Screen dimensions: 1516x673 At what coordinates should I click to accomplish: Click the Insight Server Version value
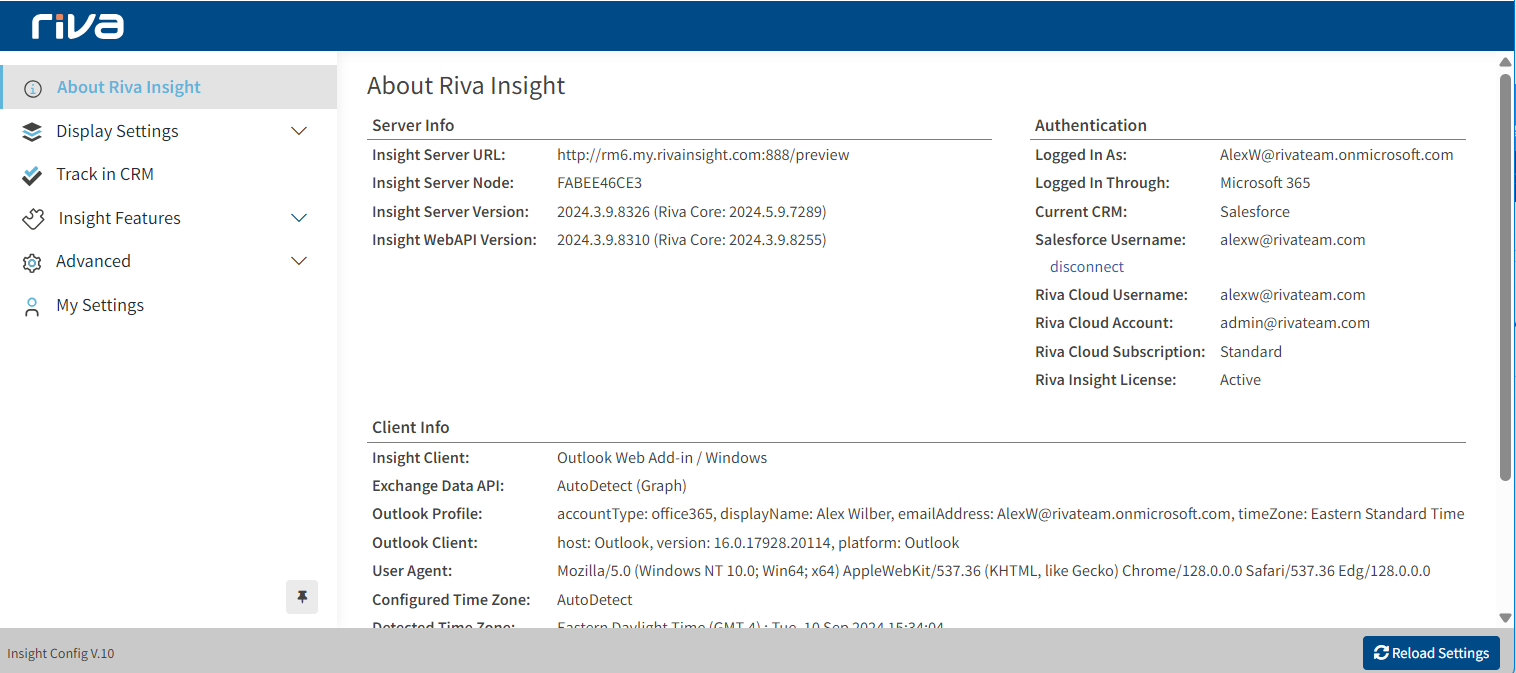[692, 212]
